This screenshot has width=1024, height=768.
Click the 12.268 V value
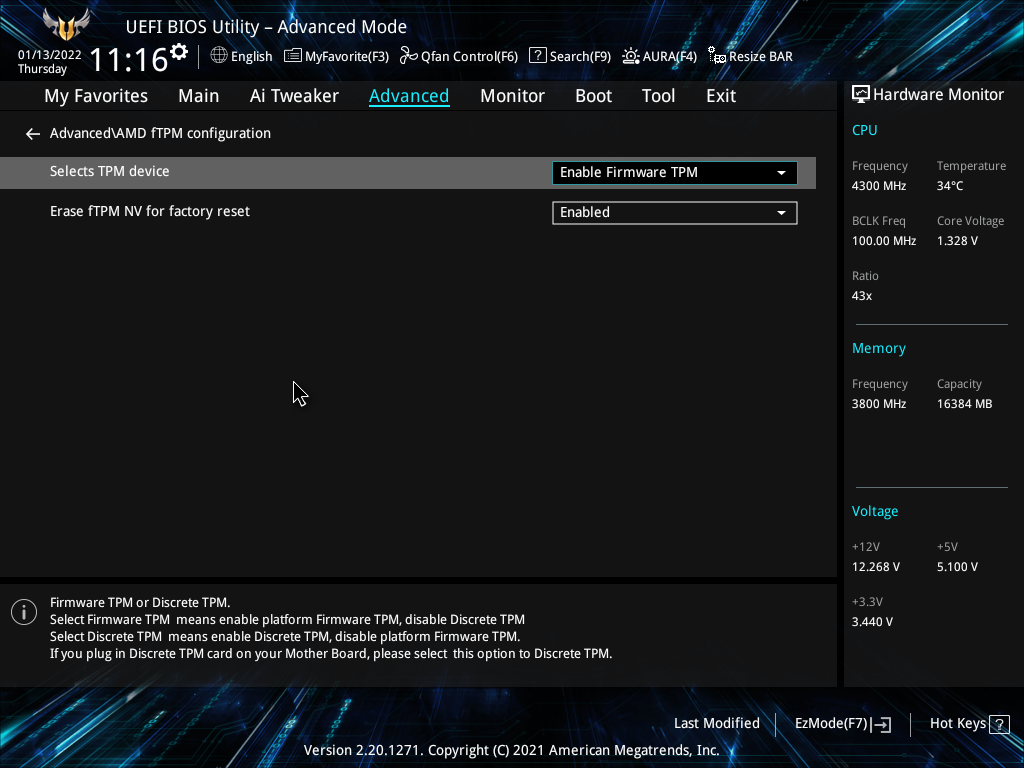coord(875,568)
